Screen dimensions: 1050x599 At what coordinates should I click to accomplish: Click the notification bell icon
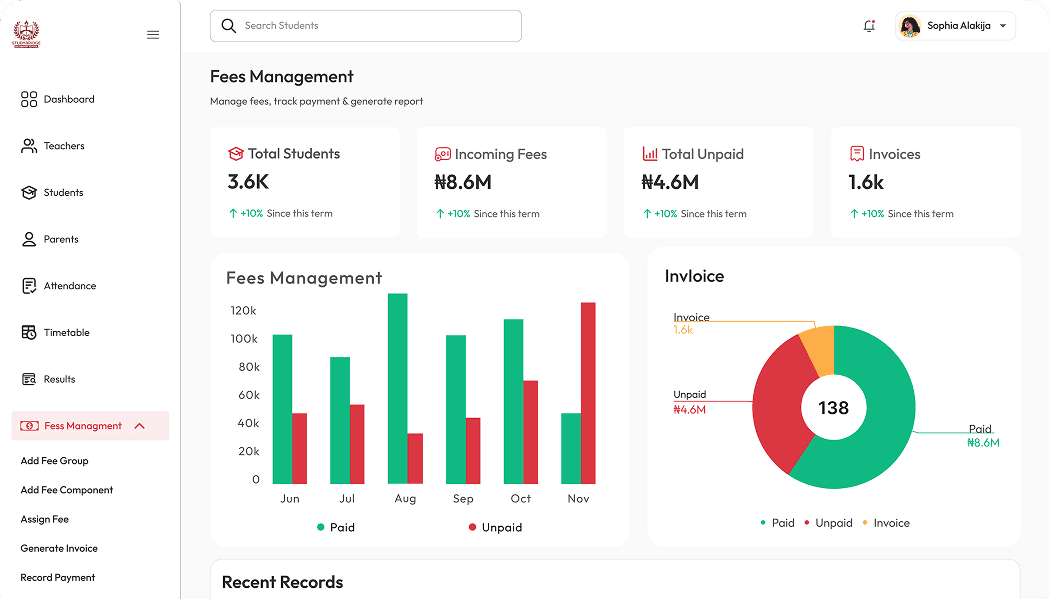tap(868, 25)
